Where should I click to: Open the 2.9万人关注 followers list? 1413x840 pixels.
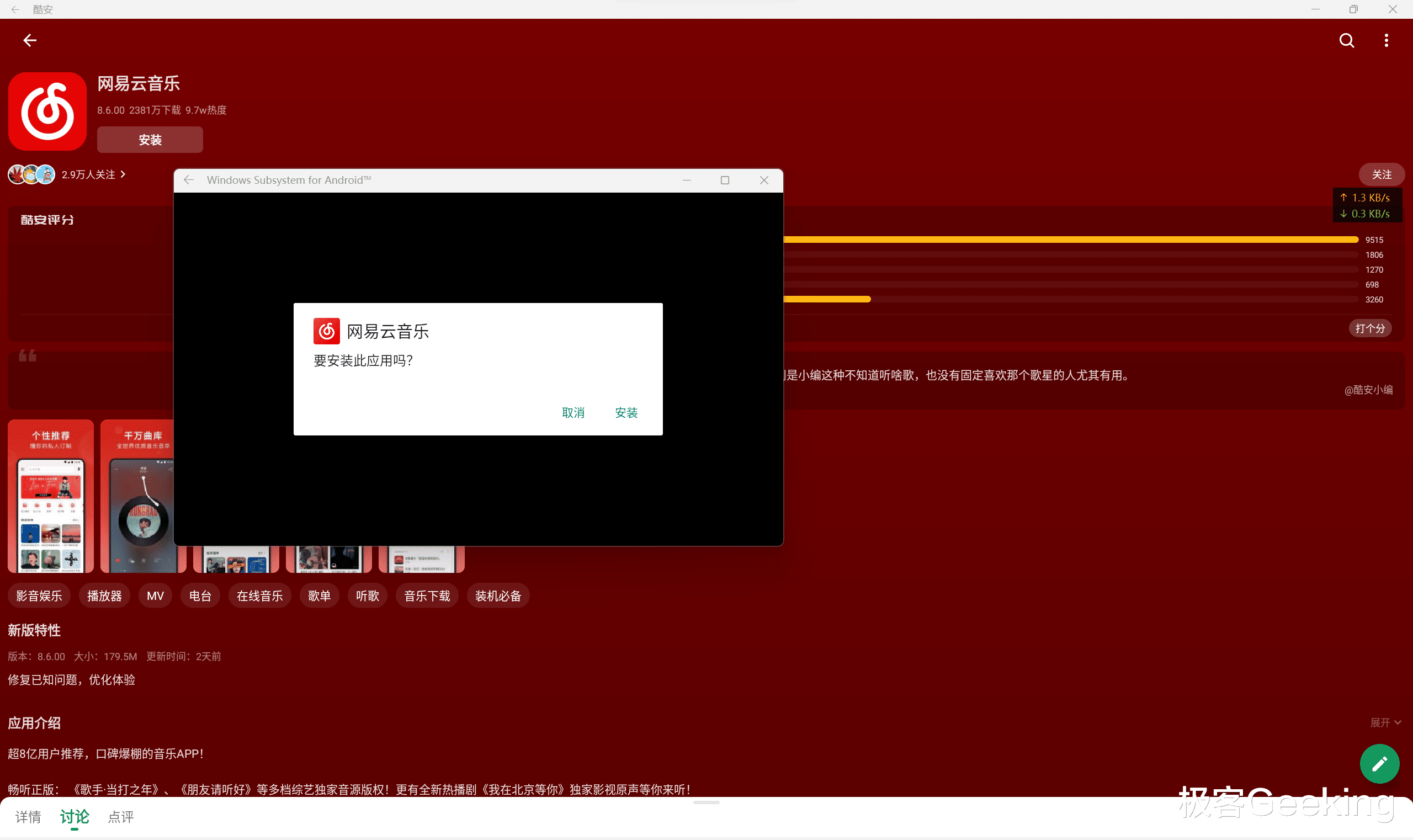click(x=93, y=174)
